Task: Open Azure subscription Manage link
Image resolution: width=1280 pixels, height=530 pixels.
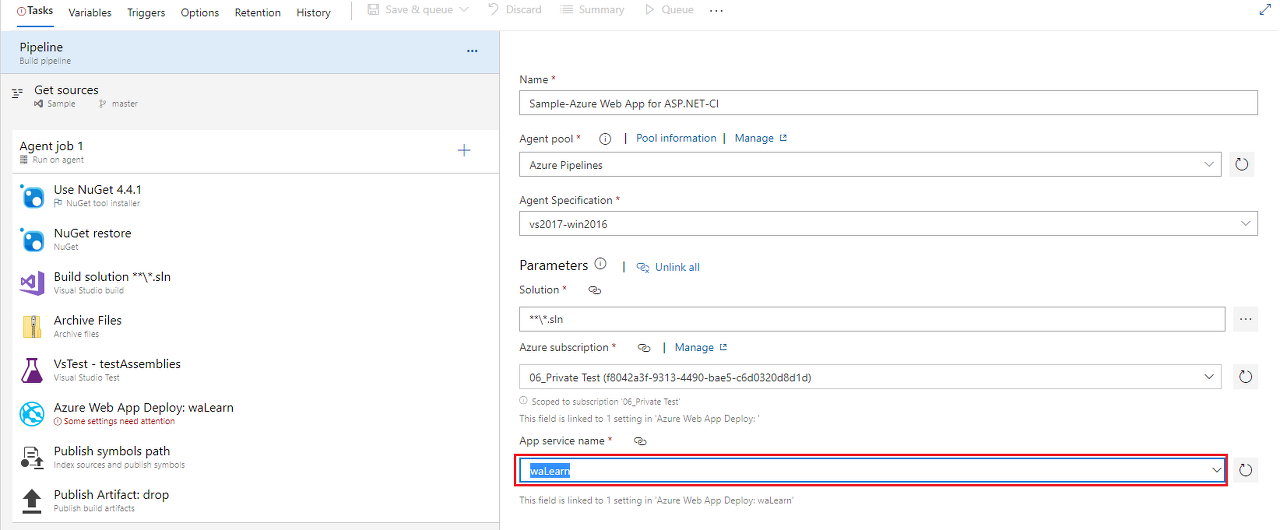Action: tap(701, 348)
